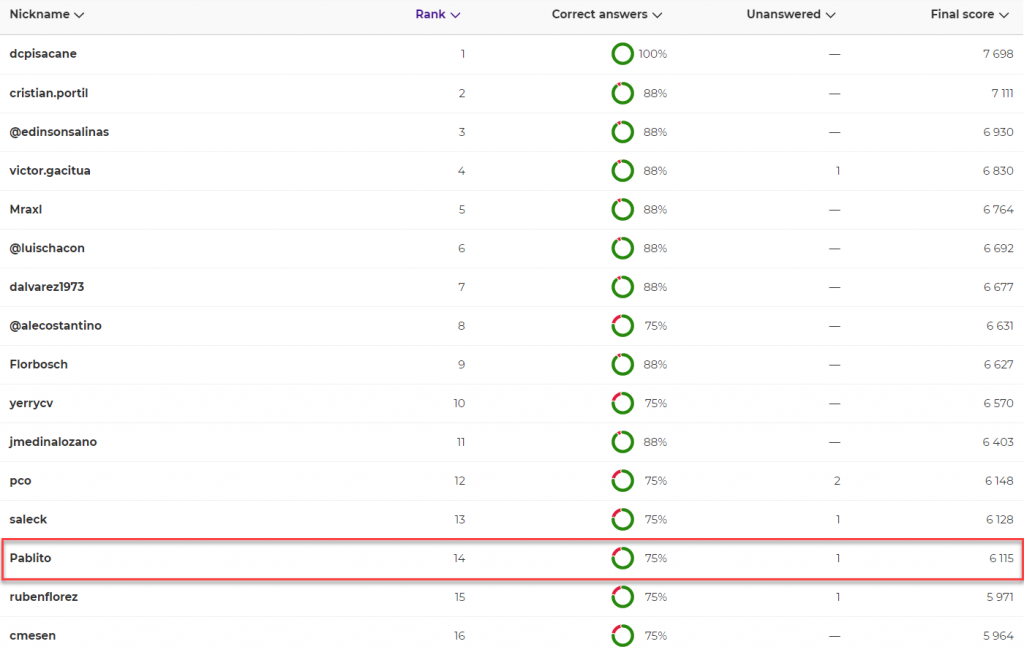Click final score 6 930
The image size is (1024, 655).
click(998, 132)
